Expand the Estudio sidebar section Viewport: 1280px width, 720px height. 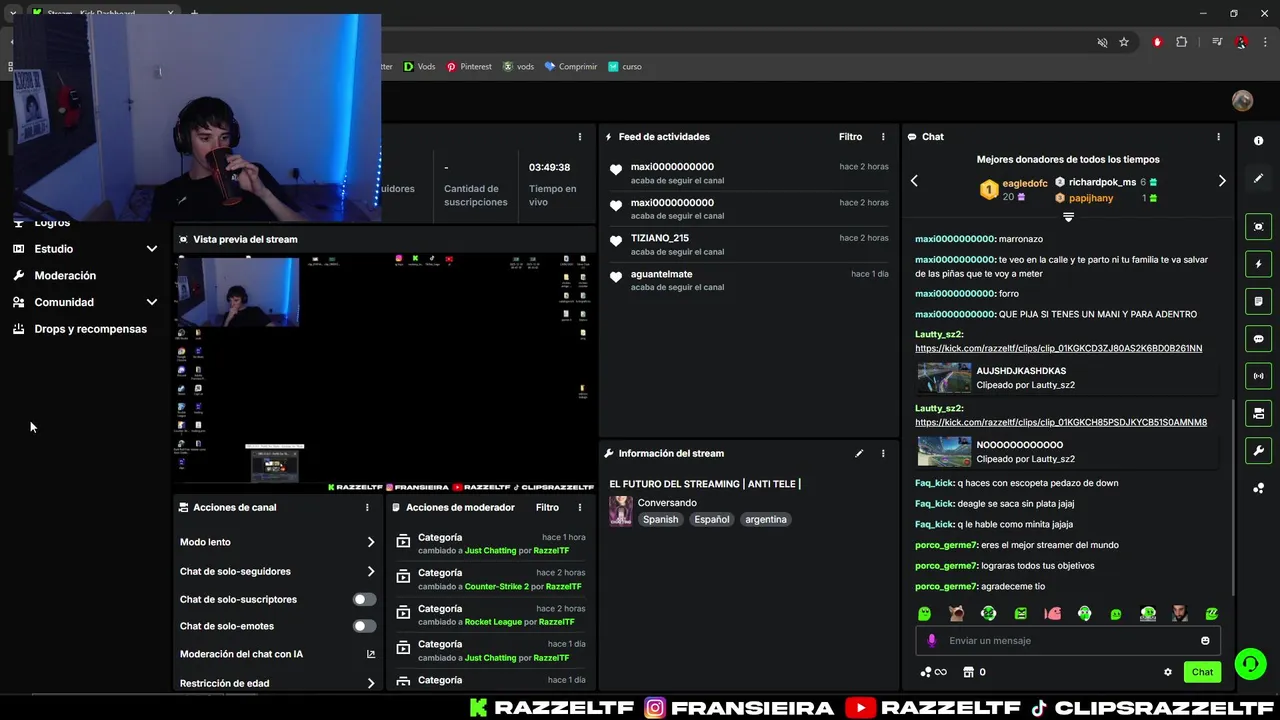[152, 249]
